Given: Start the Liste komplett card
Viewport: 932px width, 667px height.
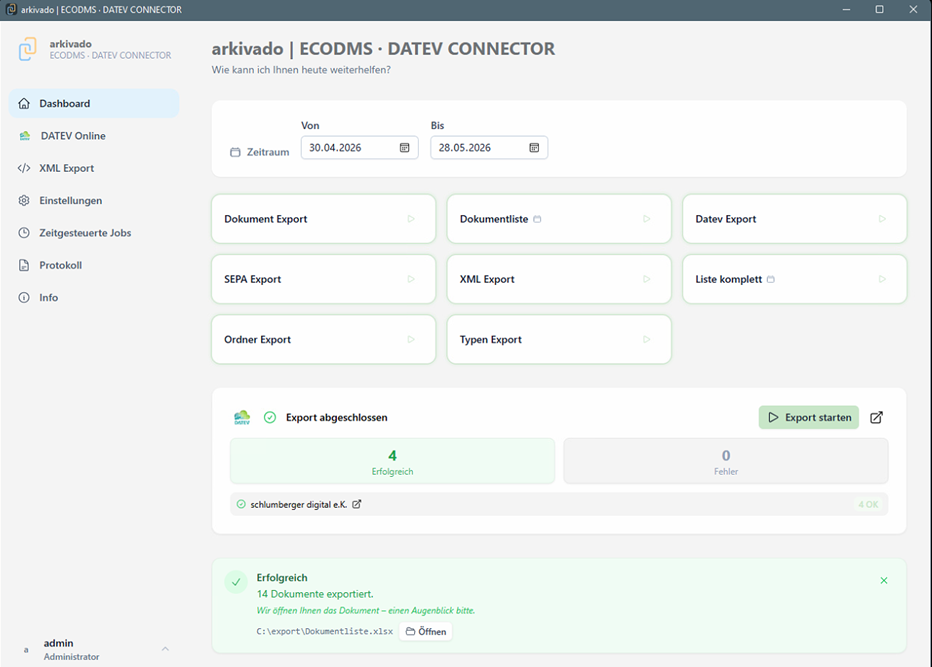Looking at the screenshot, I should 795,279.
